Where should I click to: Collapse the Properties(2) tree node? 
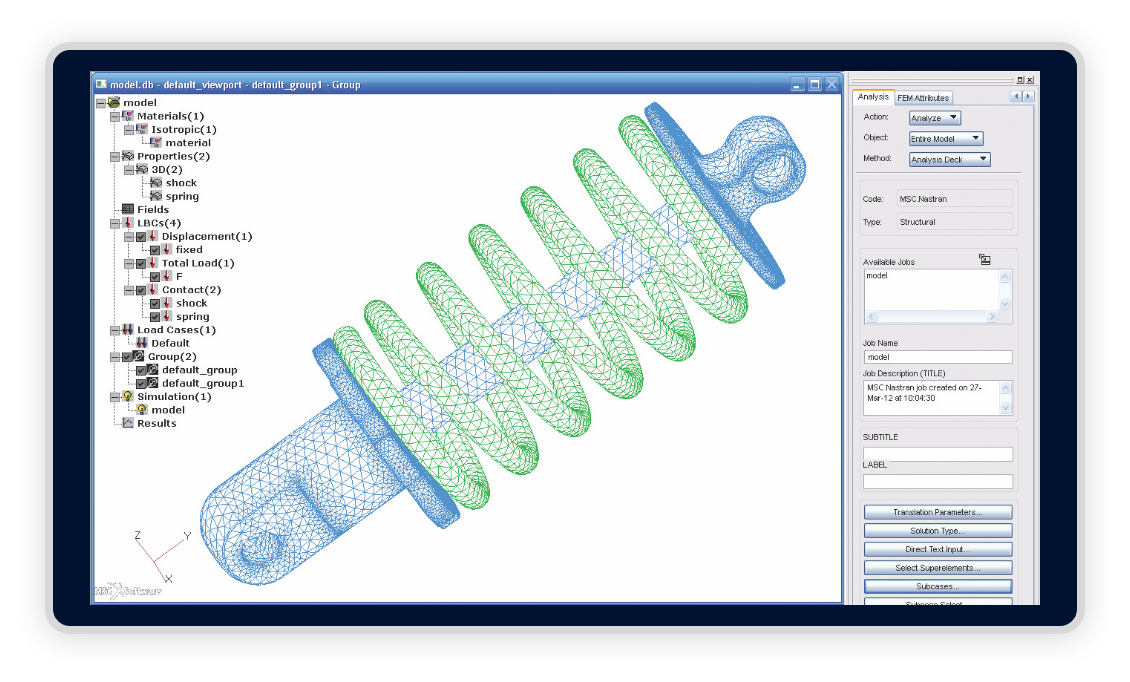115,156
